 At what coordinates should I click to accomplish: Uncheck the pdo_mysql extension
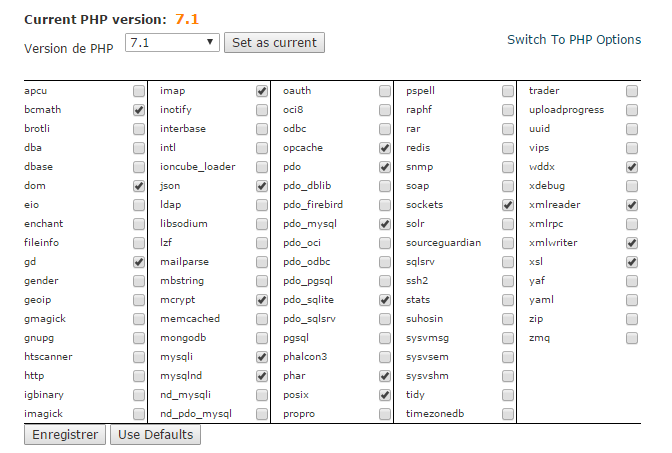(x=385, y=224)
